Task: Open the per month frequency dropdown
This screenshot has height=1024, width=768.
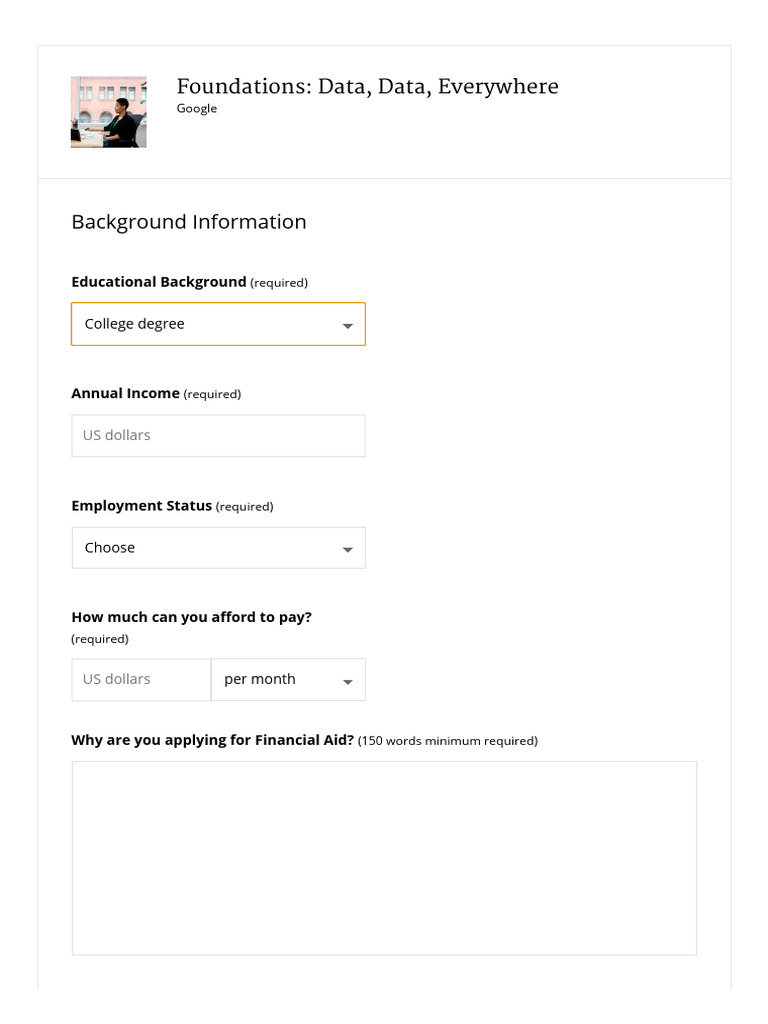Action: pyautogui.click(x=288, y=679)
